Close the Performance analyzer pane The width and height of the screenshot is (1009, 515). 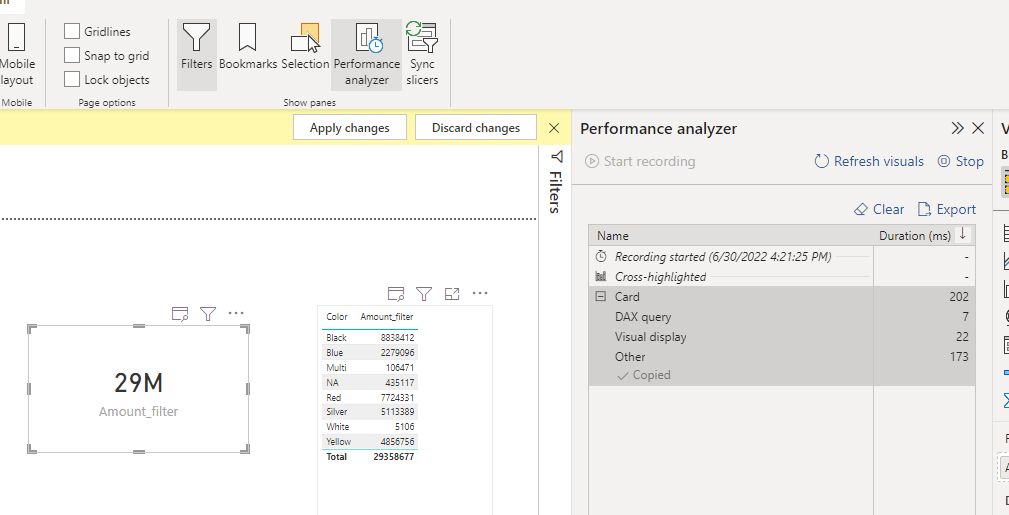click(978, 128)
